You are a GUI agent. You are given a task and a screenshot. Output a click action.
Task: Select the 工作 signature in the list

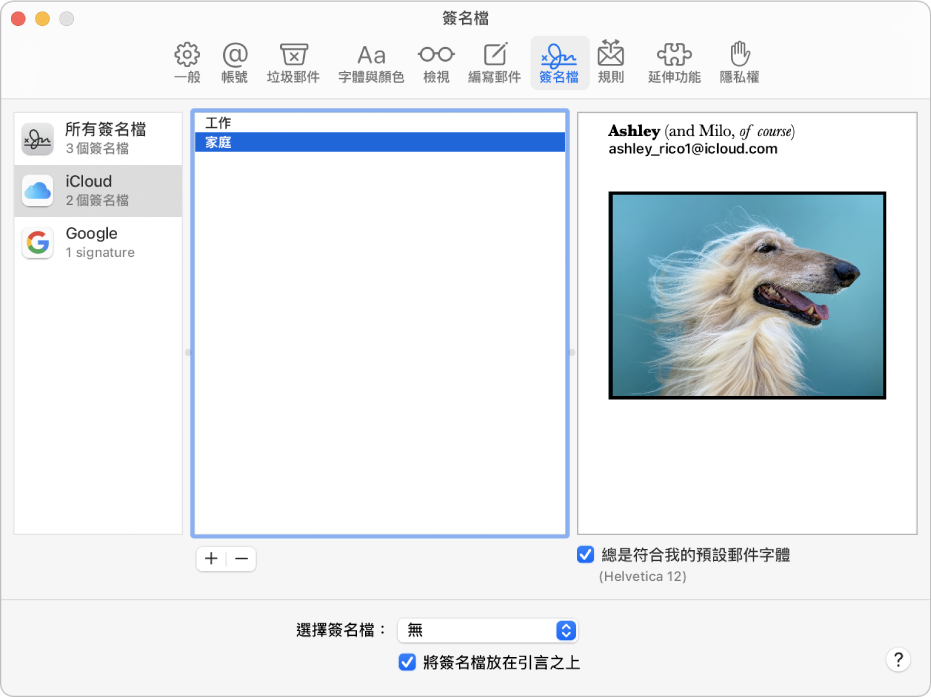(x=380, y=123)
